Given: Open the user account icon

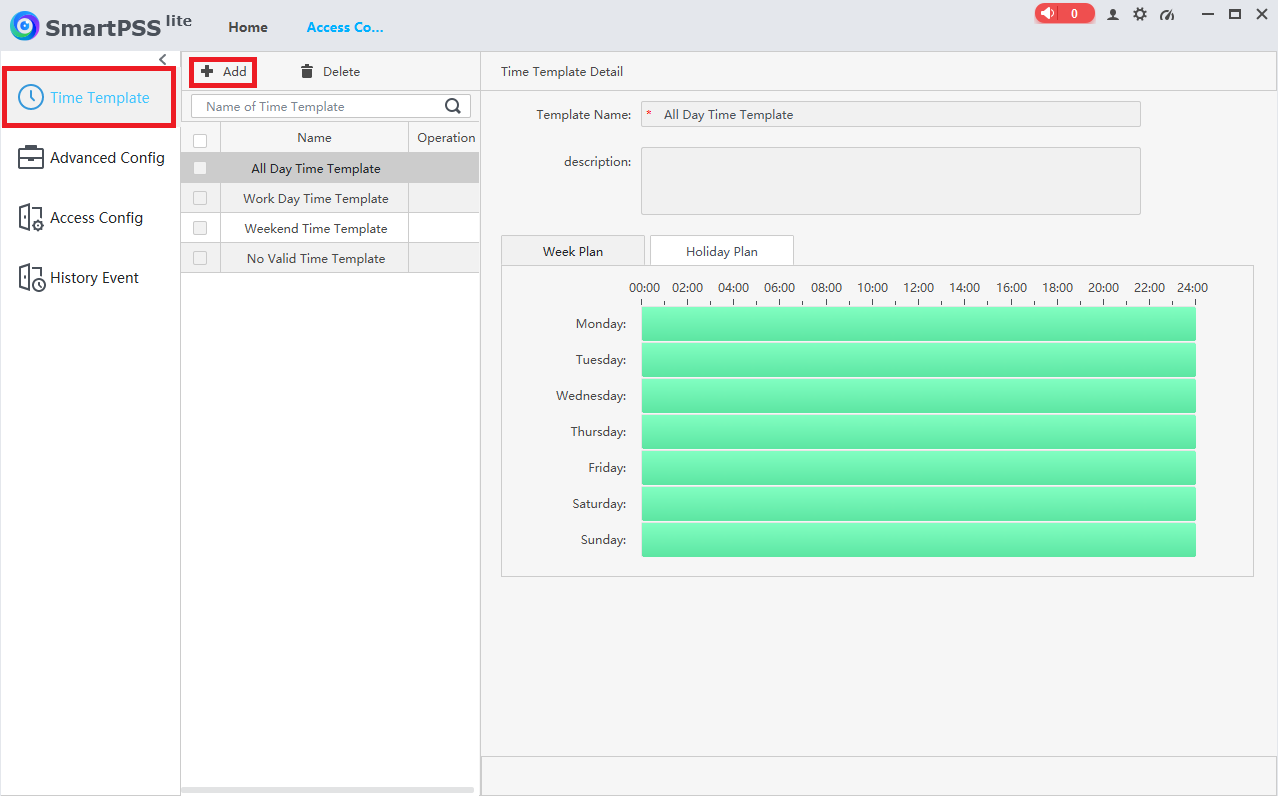Looking at the screenshot, I should 1113,14.
